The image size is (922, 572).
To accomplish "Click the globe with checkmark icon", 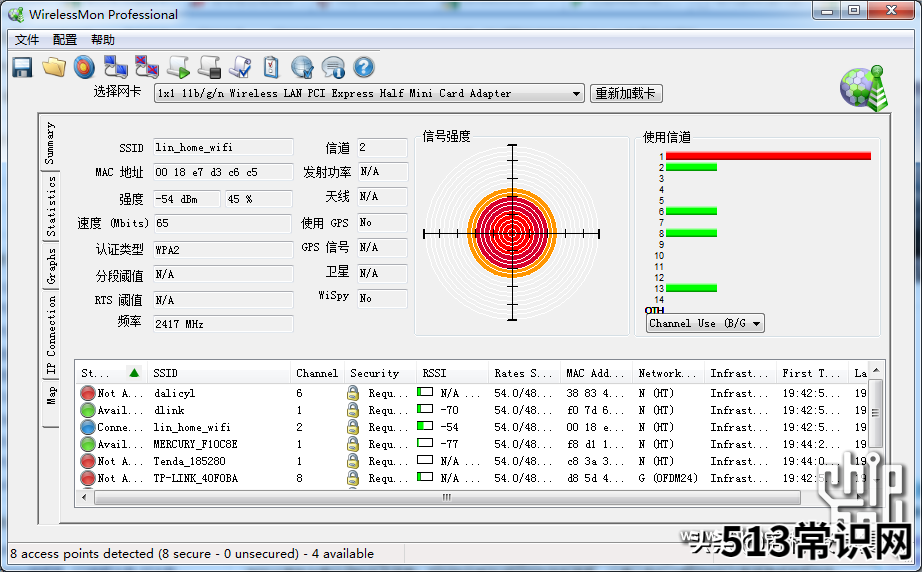I will click(302, 67).
